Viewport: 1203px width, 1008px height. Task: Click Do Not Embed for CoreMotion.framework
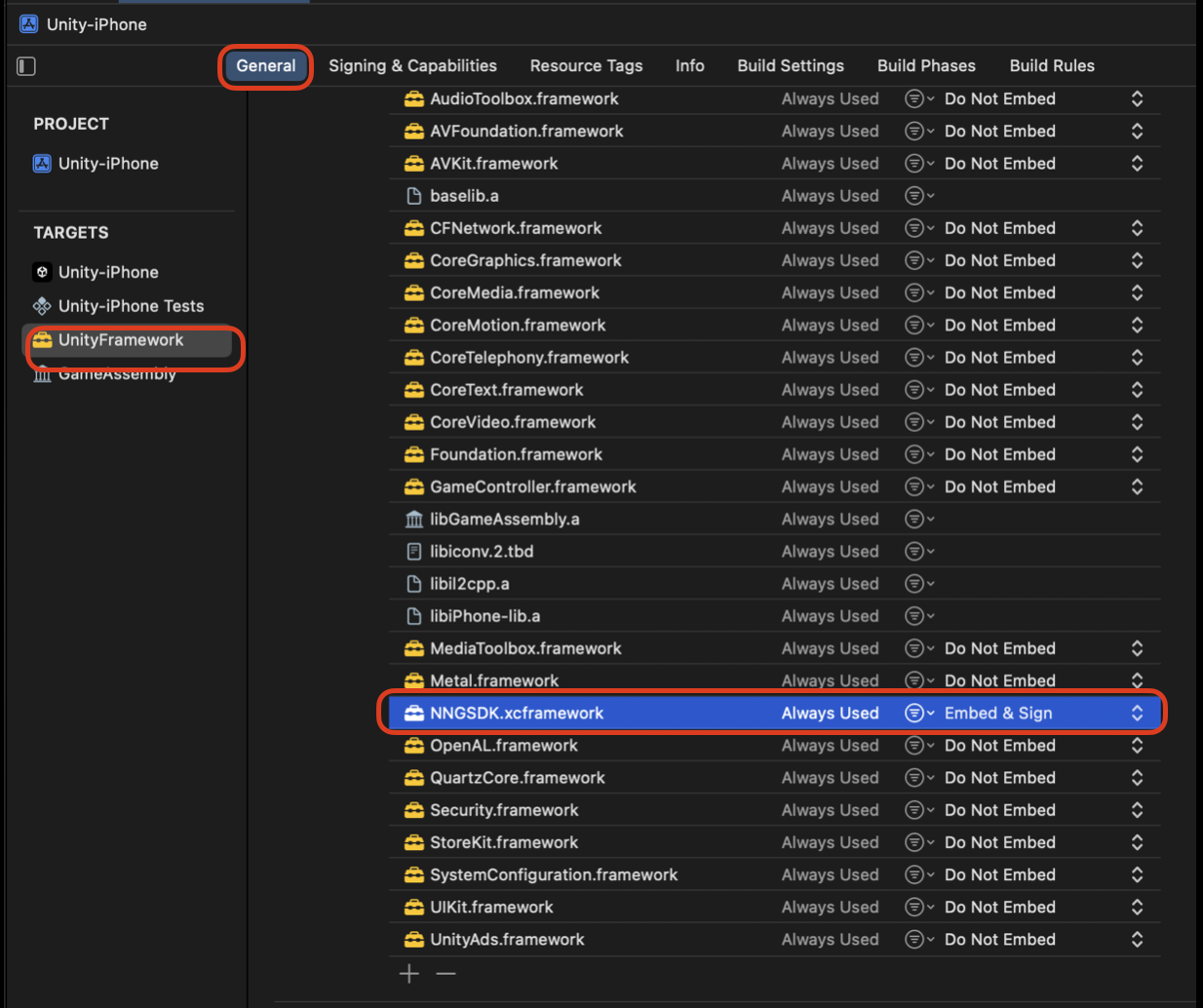(1000, 326)
